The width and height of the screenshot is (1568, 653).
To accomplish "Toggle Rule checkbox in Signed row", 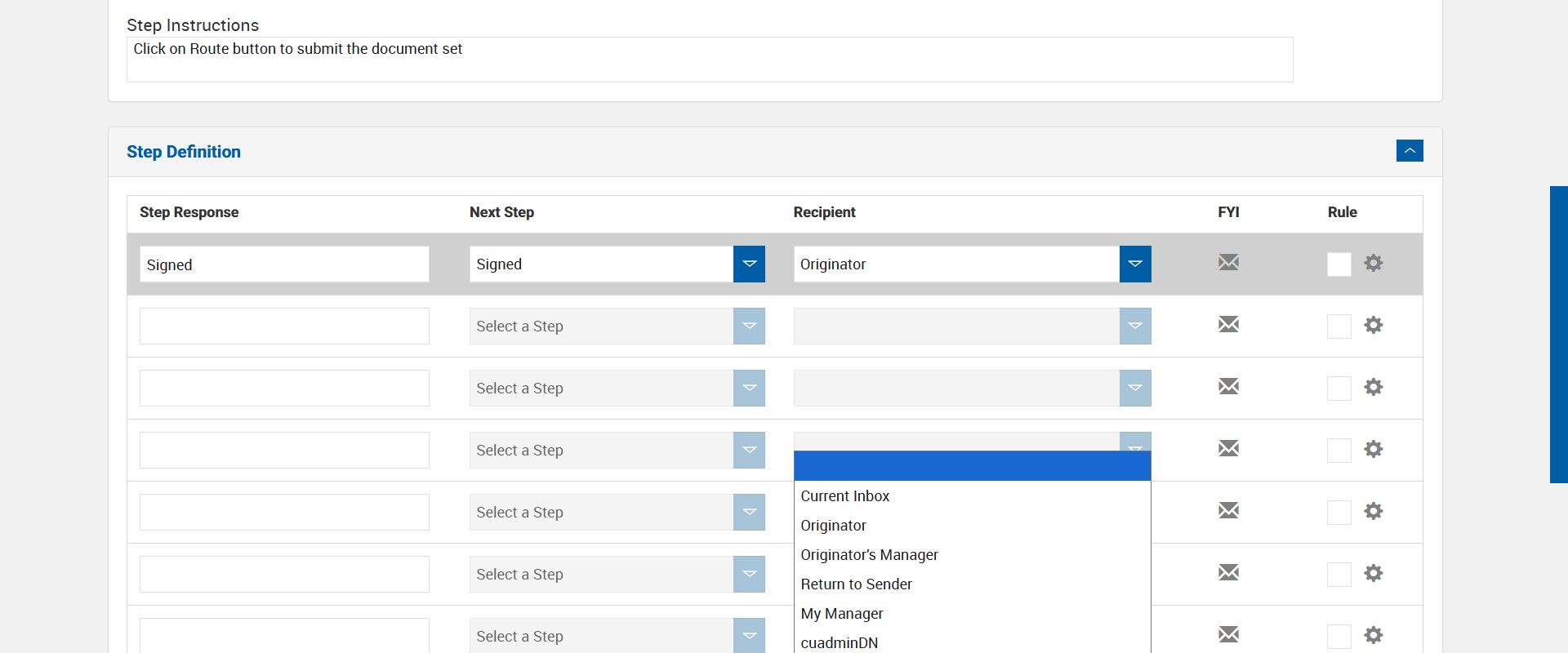I will pos(1339,264).
